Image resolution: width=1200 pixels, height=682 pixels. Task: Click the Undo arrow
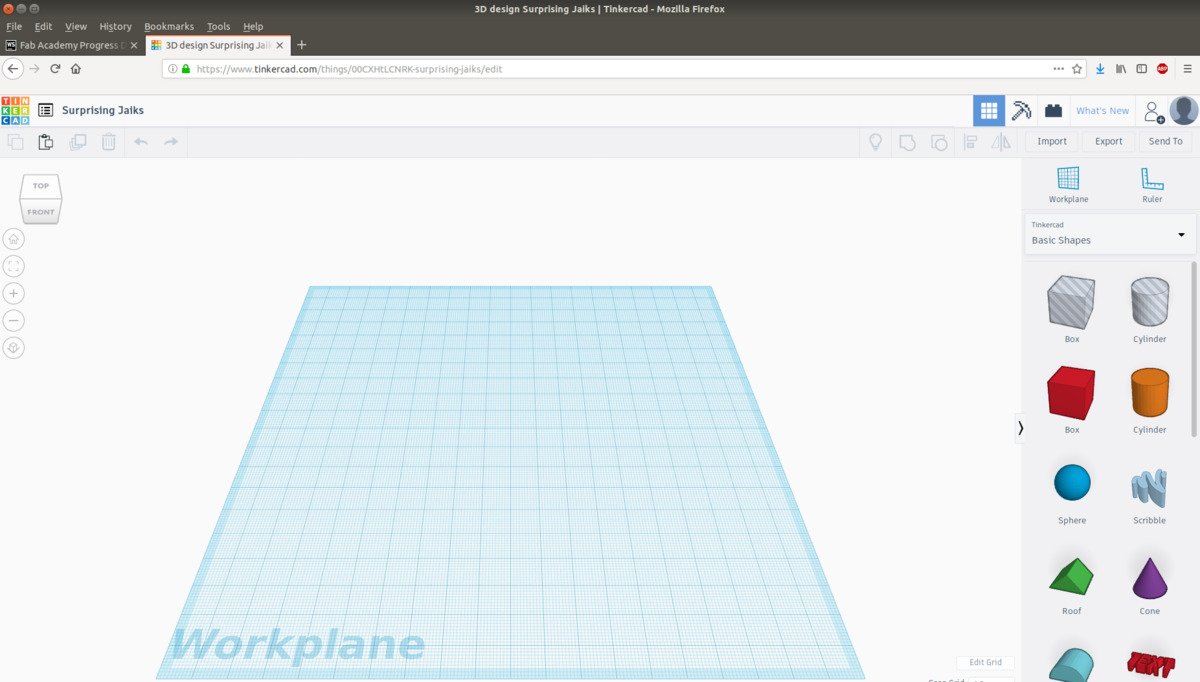click(x=141, y=142)
